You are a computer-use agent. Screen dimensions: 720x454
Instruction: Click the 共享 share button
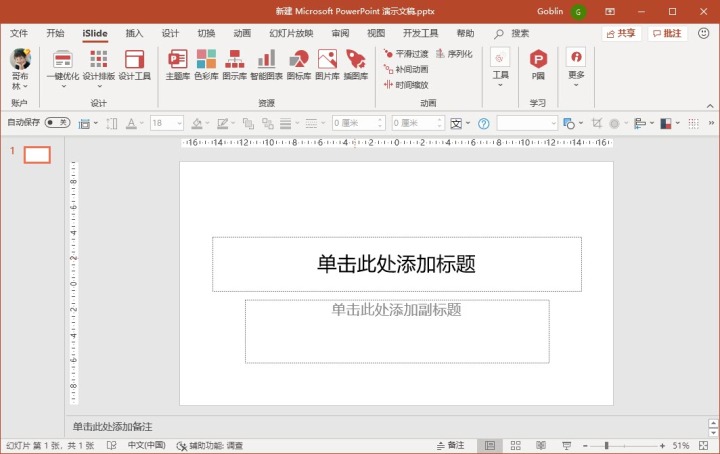(621, 34)
